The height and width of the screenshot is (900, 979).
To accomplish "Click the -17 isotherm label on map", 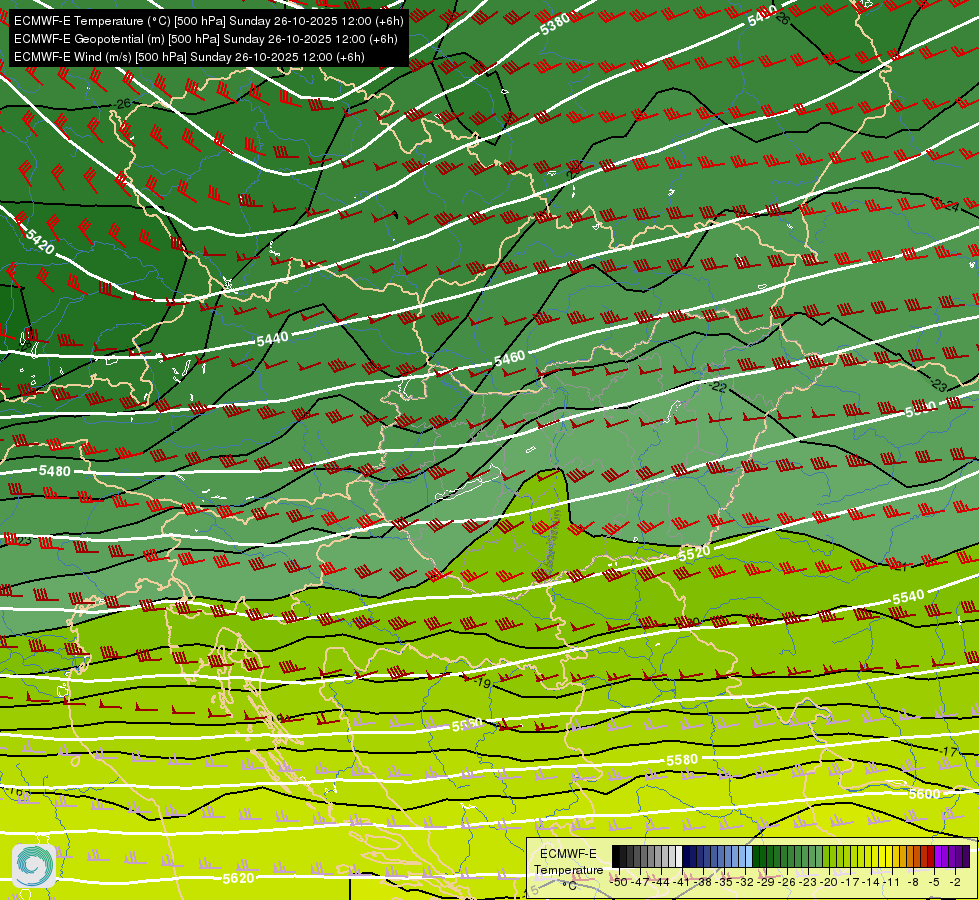I will click(948, 751).
